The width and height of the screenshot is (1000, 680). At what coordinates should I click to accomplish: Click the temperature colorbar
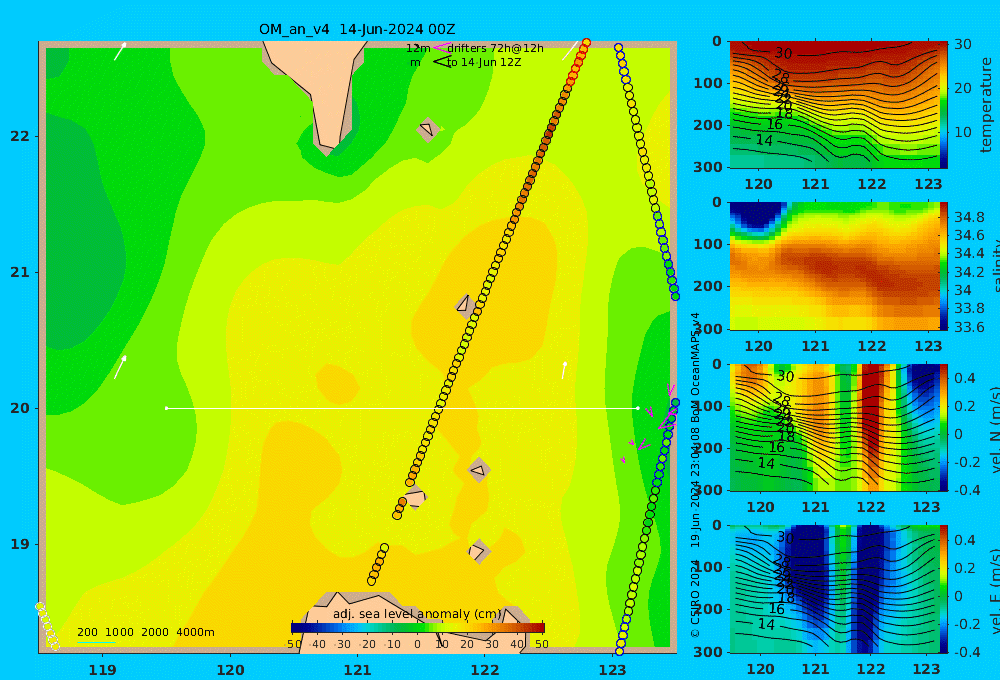click(944, 105)
